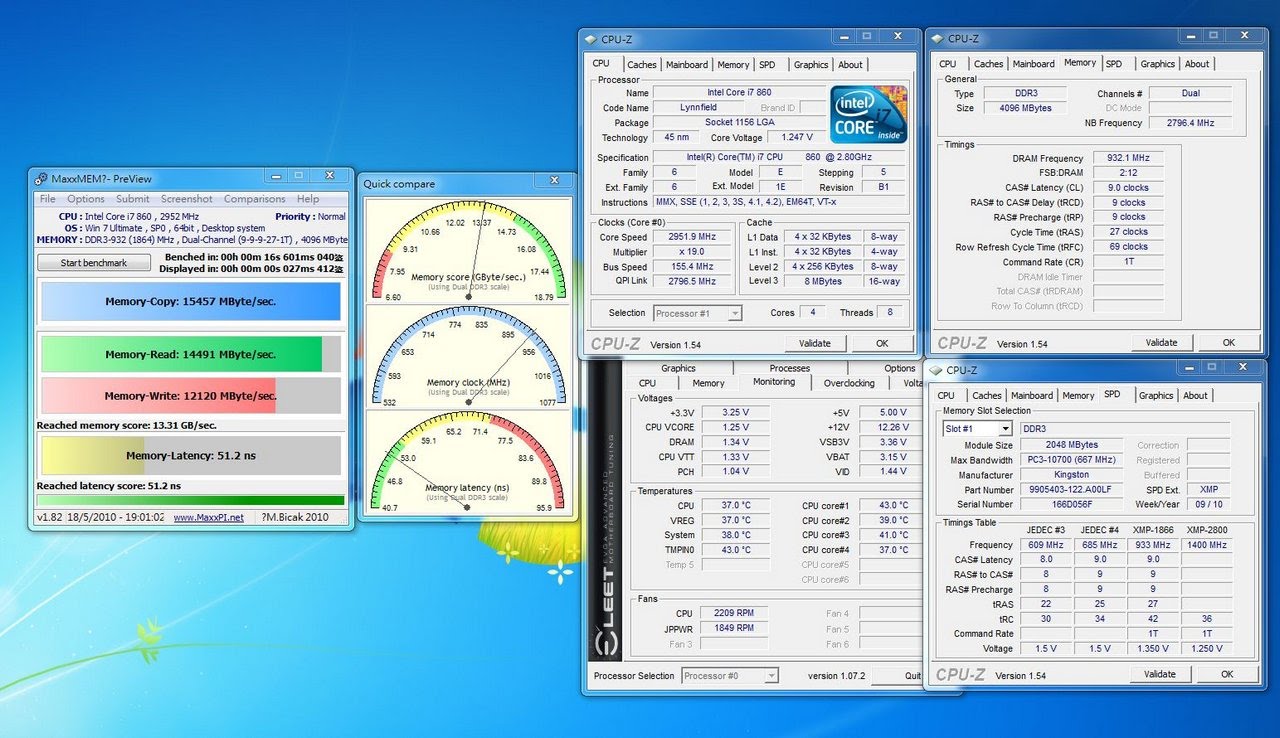This screenshot has width=1280, height=738.
Task: Open MaxxMEM Help menu
Action: pos(308,199)
